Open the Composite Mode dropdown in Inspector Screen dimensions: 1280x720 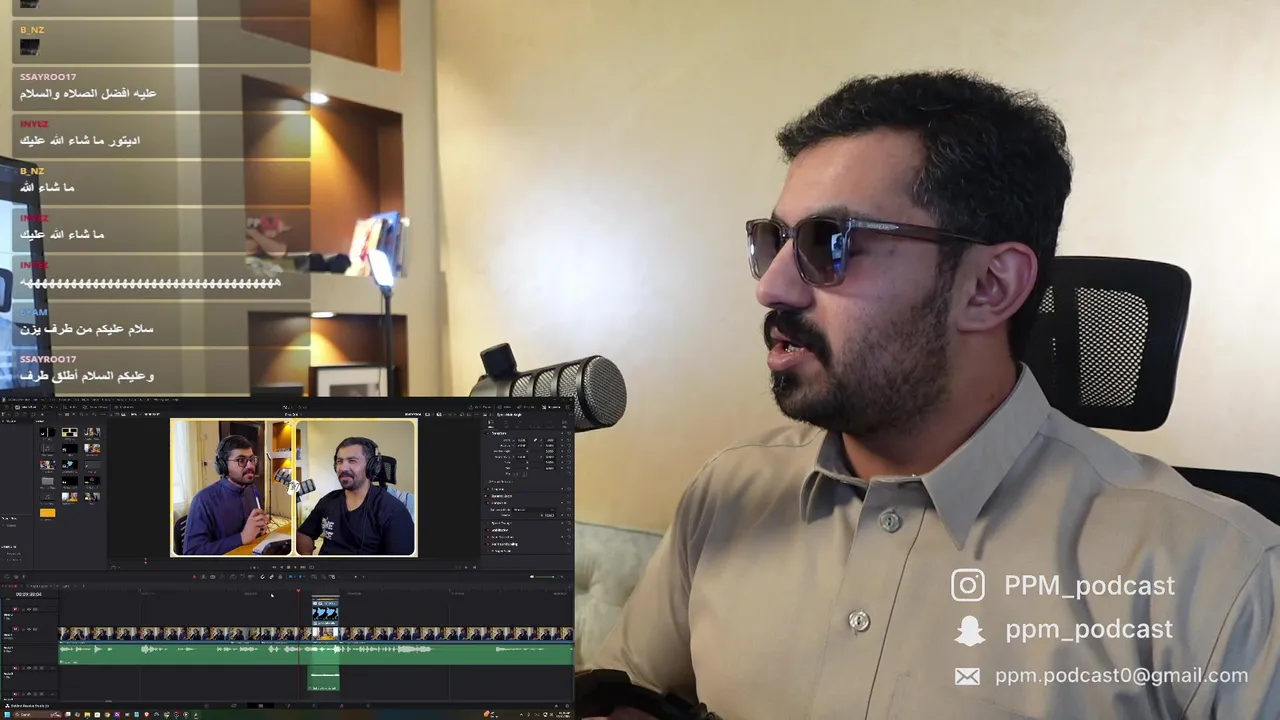coord(534,510)
